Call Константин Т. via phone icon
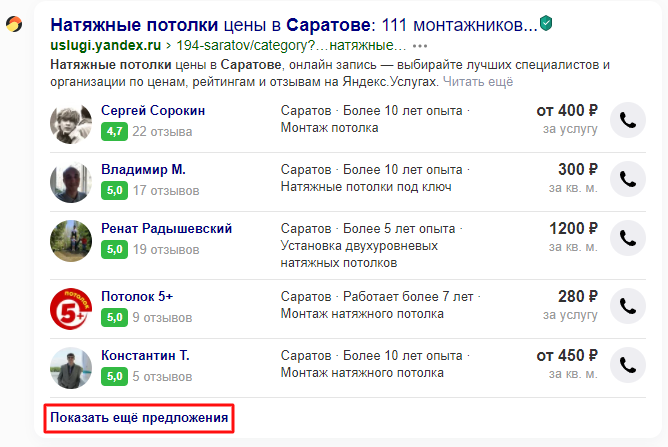Viewport: 668px width, 447px height. pyautogui.click(x=628, y=365)
